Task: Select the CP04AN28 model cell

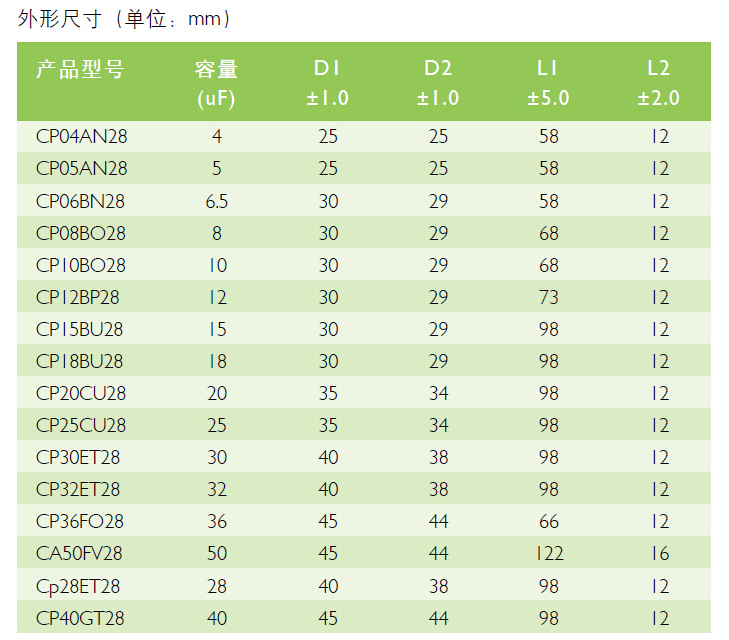Action: tap(82, 137)
